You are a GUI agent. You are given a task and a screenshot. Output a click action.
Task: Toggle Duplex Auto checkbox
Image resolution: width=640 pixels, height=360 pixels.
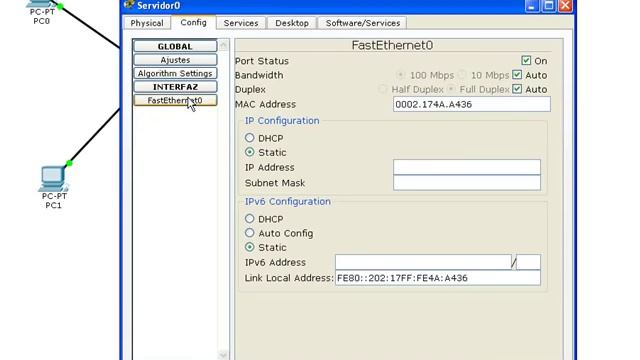coord(517,89)
